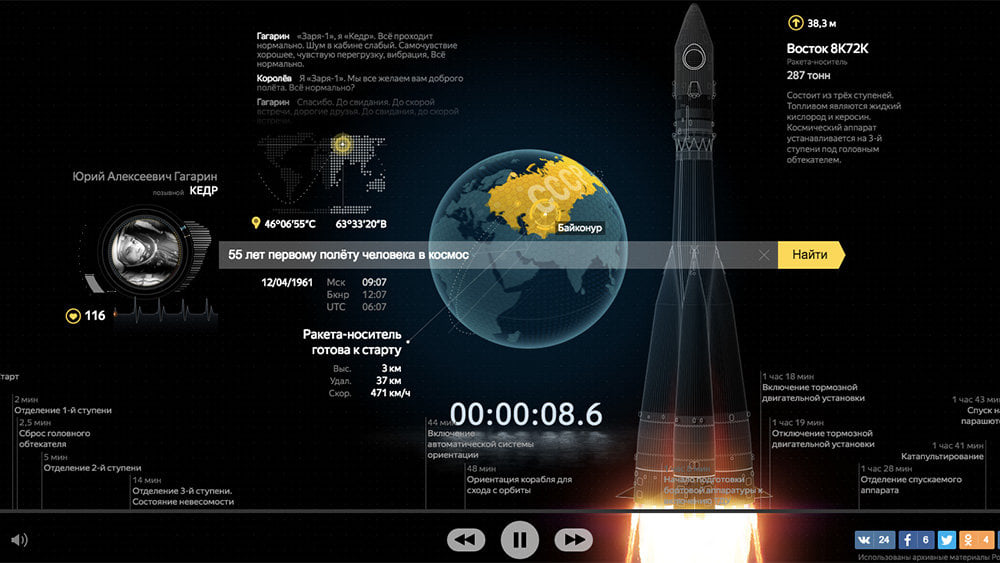Select 'Отделение 2-й ступени' timeline marker
1000x563 pixels.
point(91,467)
